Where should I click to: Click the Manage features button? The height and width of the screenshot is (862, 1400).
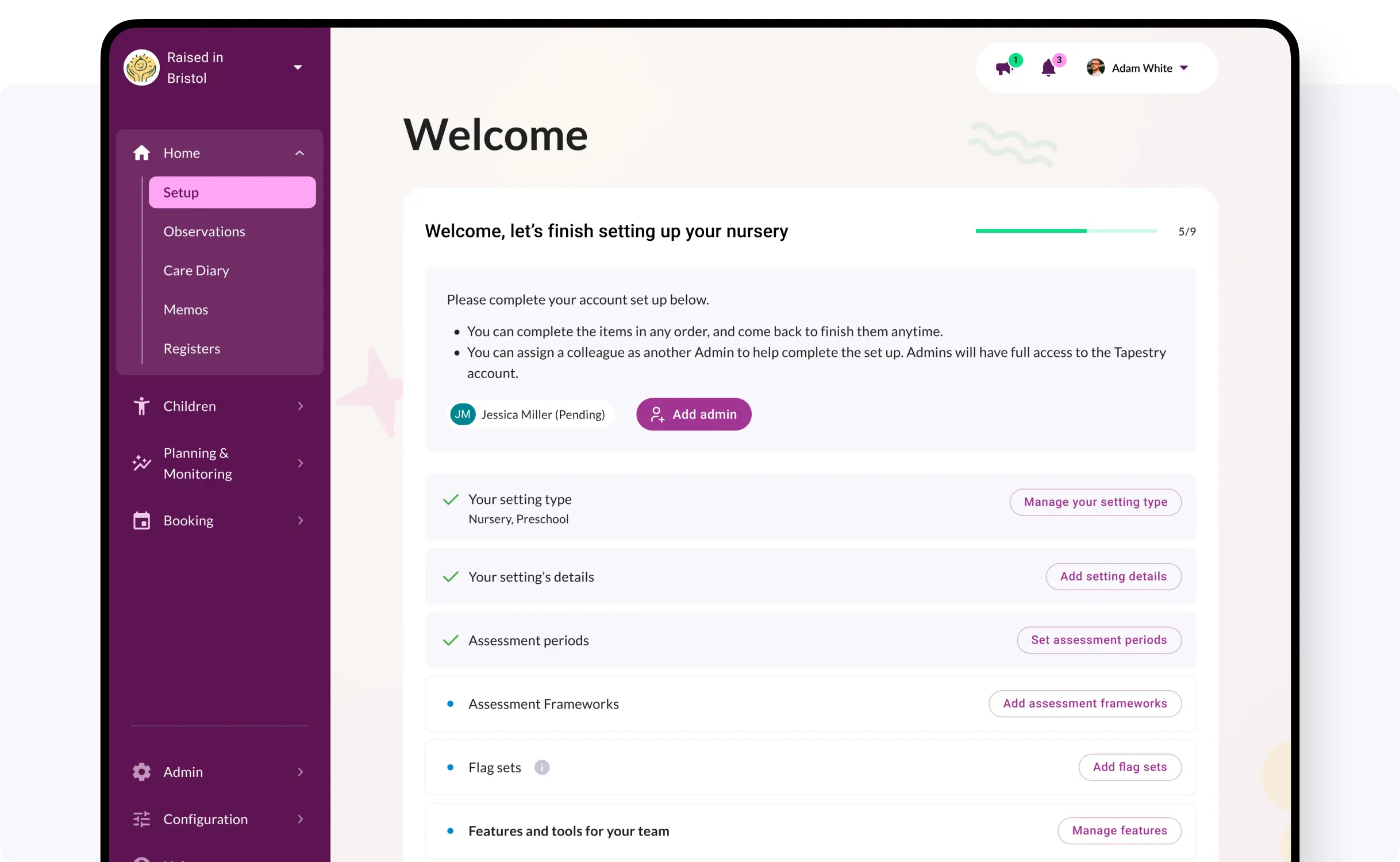[x=1120, y=830]
